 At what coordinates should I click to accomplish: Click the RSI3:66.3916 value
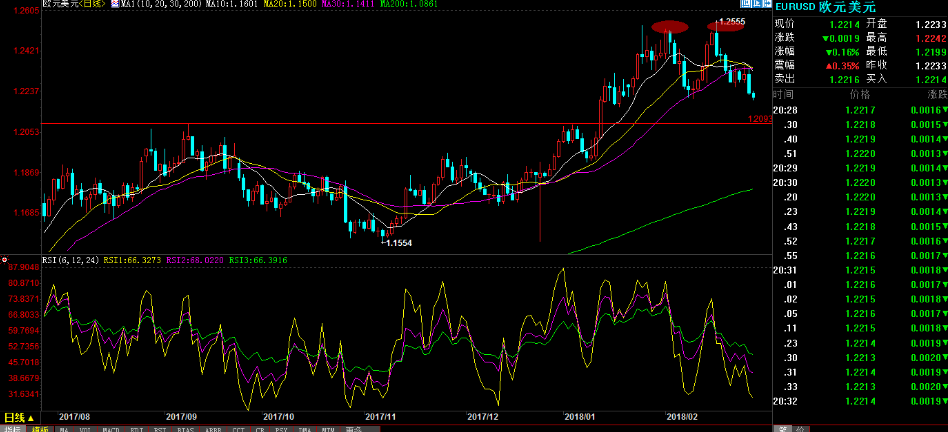[x=259, y=260]
